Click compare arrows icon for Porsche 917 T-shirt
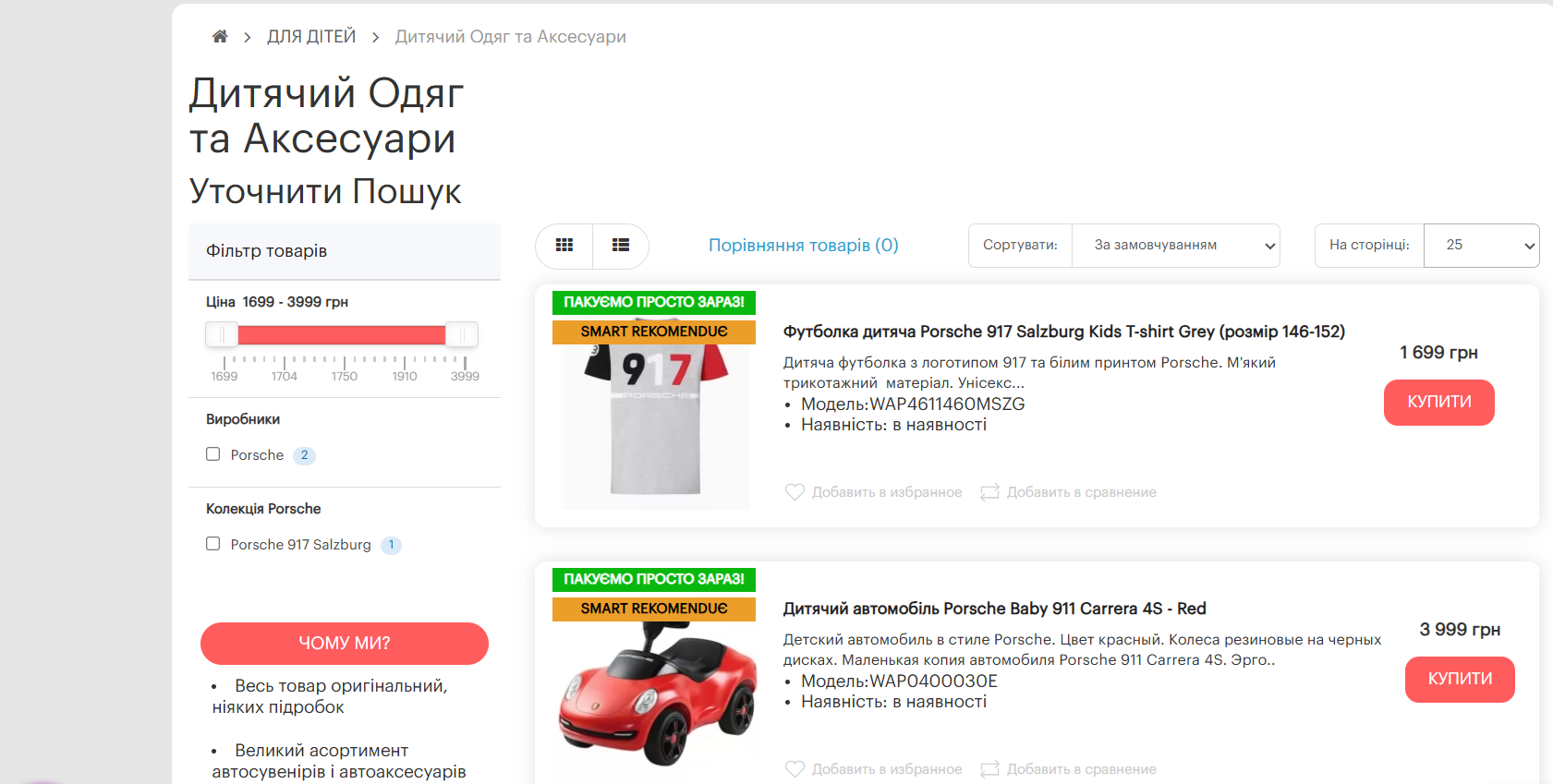This screenshot has width=1553, height=784. (989, 492)
